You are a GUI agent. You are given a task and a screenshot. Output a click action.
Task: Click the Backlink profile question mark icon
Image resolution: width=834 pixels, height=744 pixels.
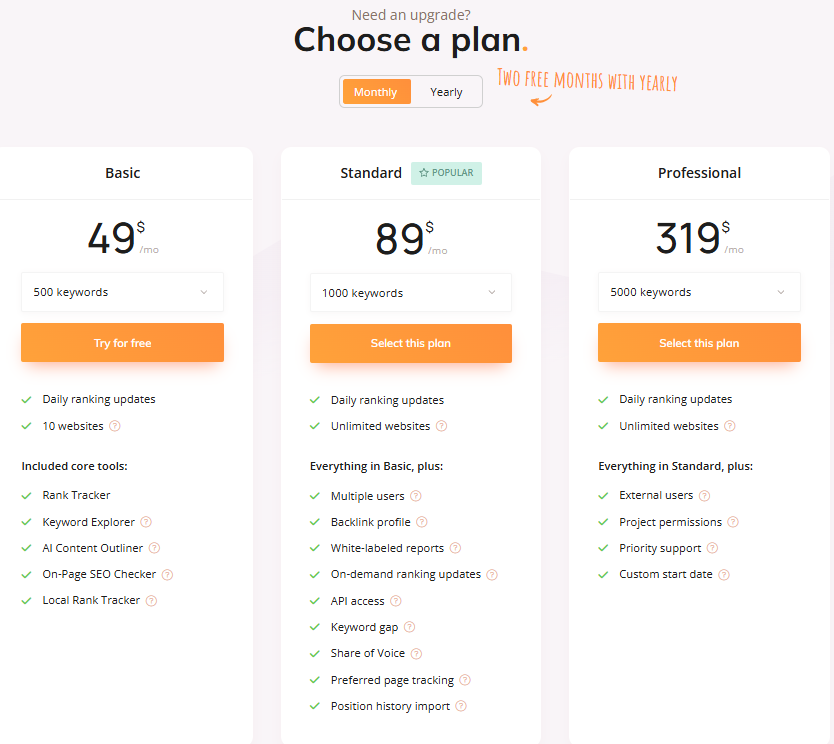[x=420, y=522]
